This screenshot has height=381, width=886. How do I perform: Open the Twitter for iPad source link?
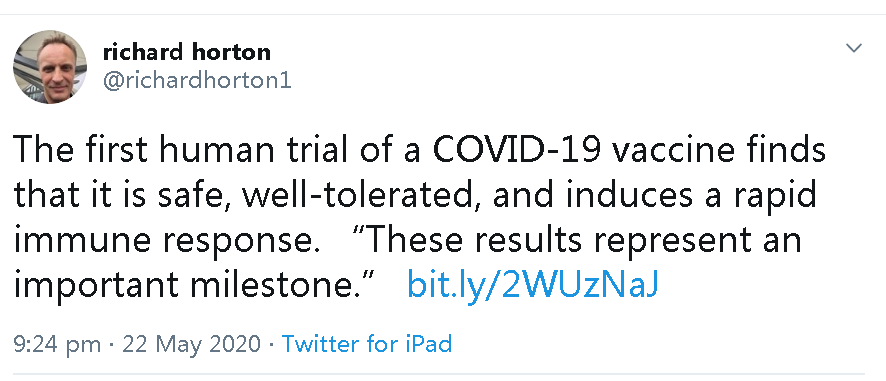point(367,344)
